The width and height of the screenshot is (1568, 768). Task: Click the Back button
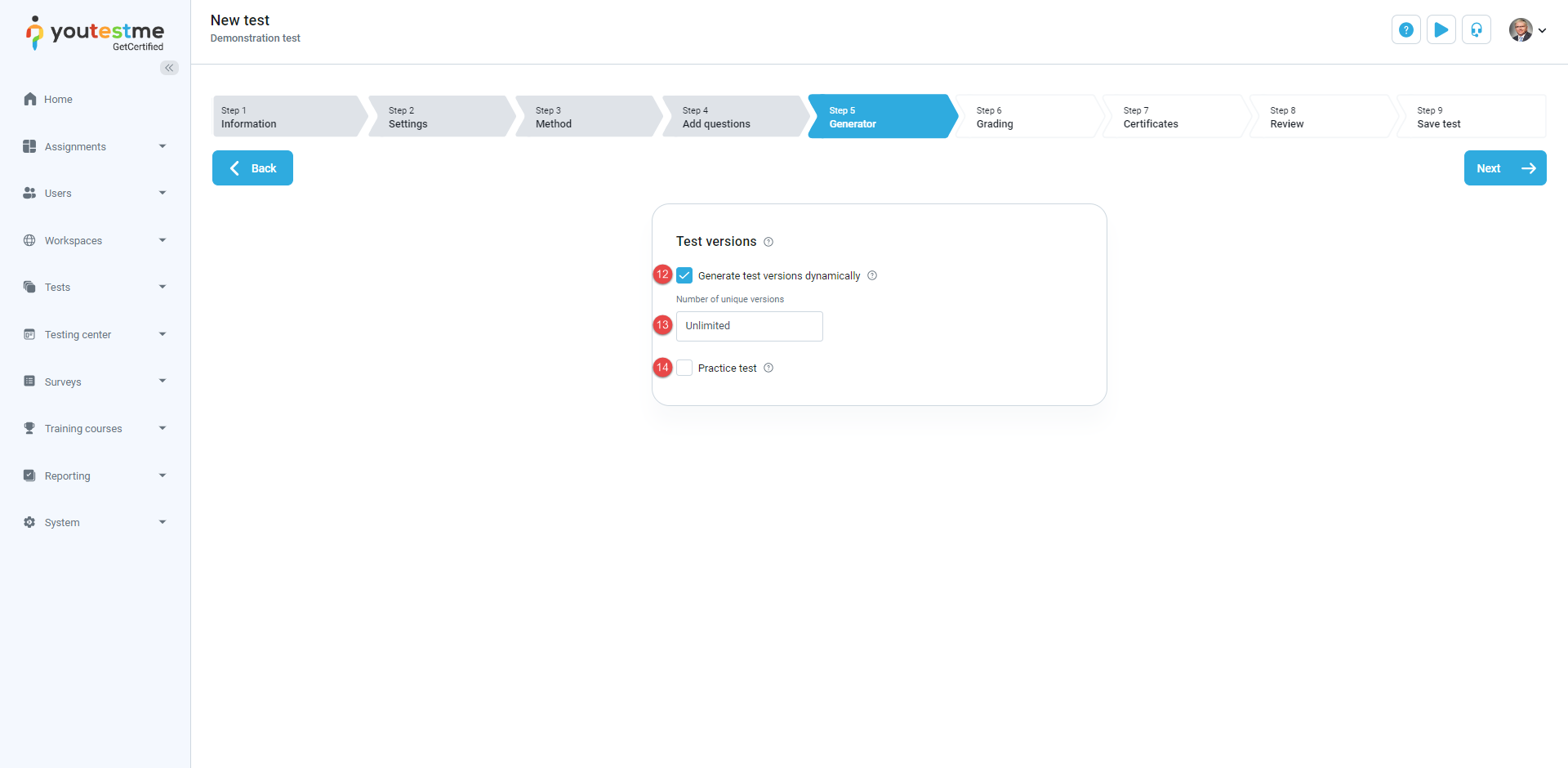click(x=252, y=168)
